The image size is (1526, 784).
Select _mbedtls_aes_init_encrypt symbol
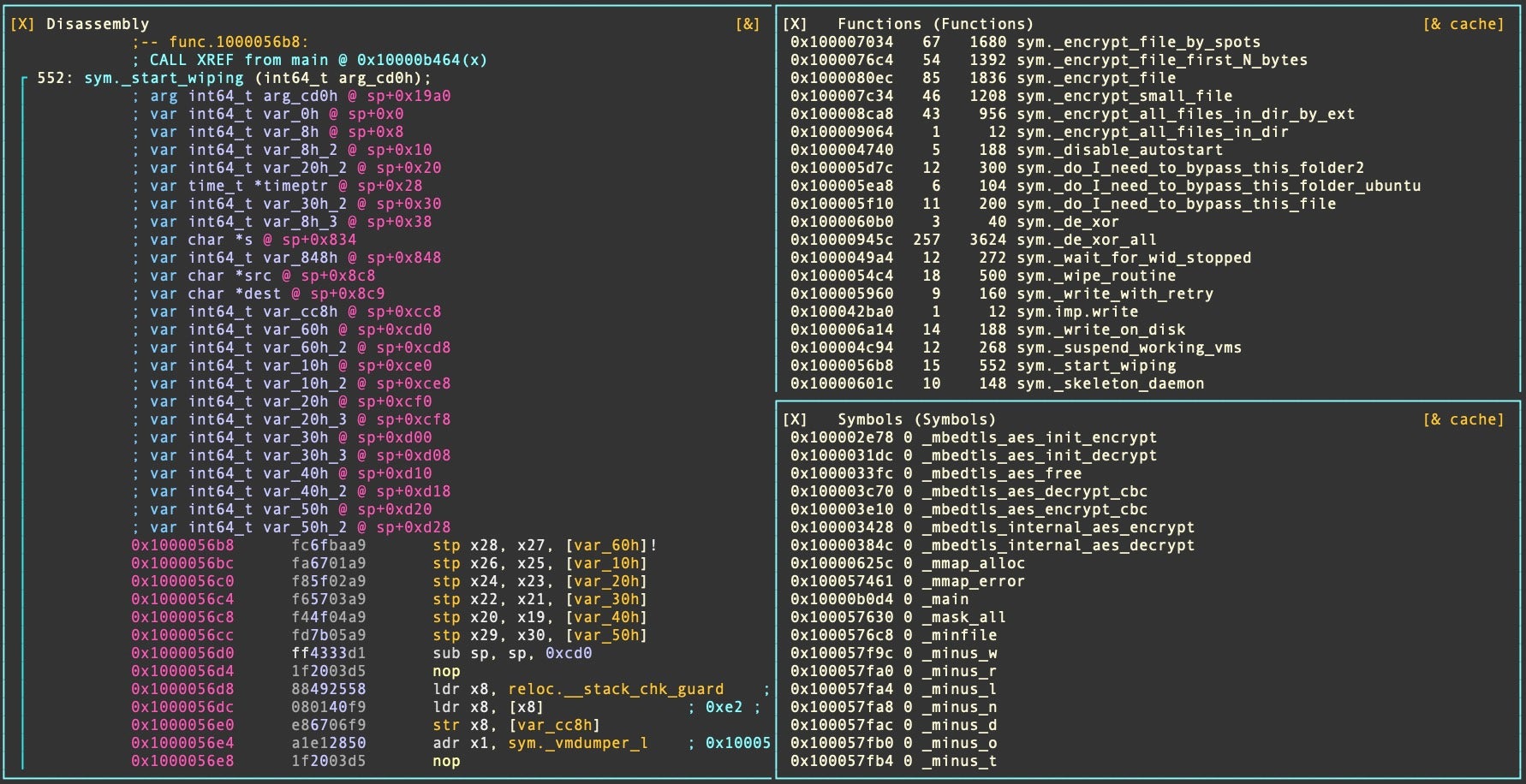point(1040,437)
